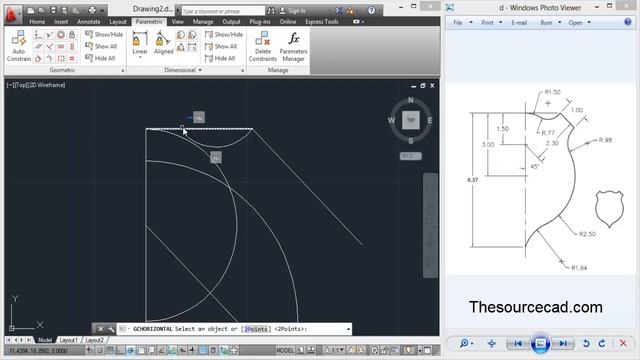Apply the Horizontal geometric constraint
Screen dimensions: 640x360
click(x=61, y=47)
